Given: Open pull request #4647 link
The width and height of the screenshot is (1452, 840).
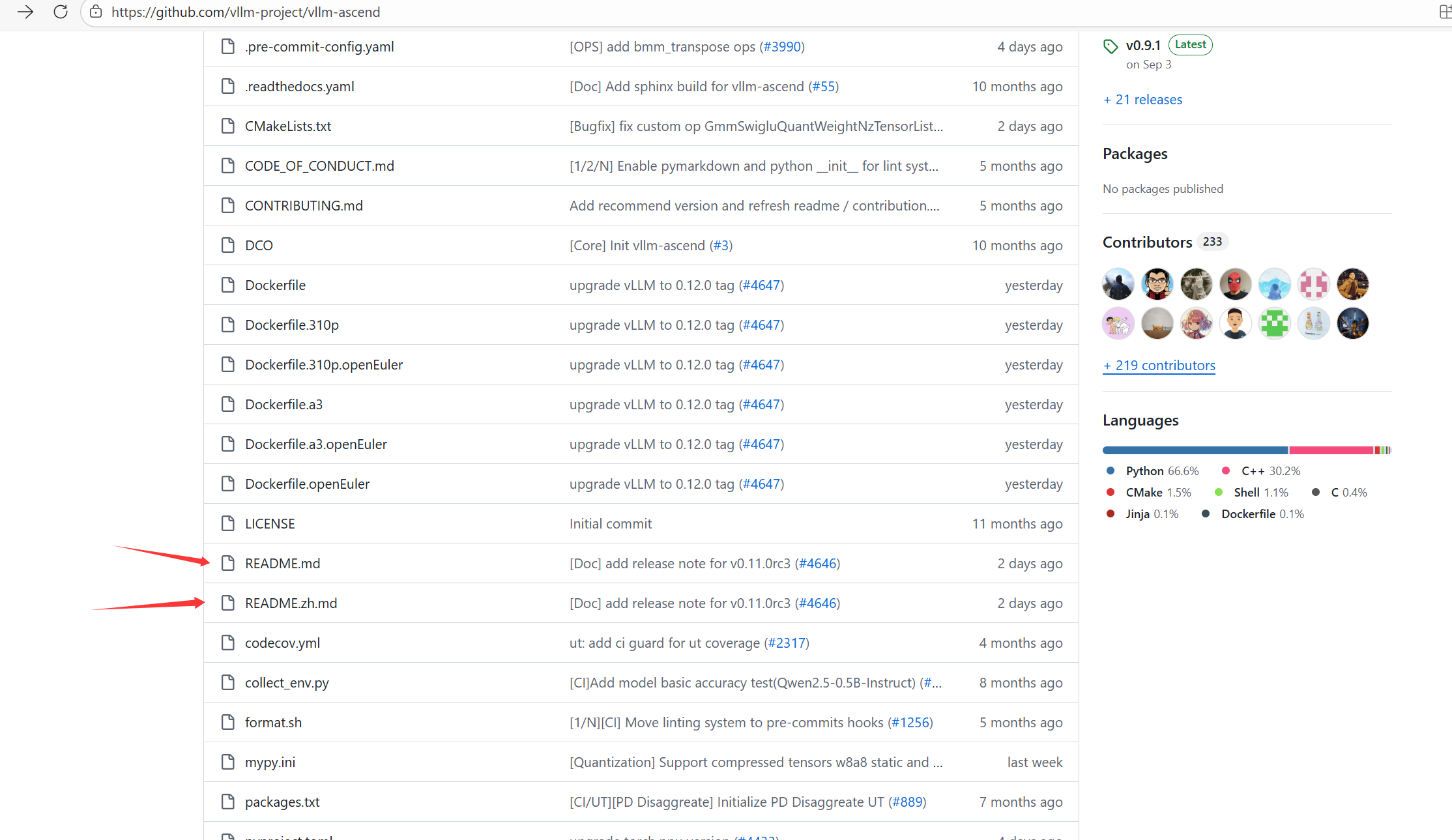Looking at the screenshot, I should [762, 285].
